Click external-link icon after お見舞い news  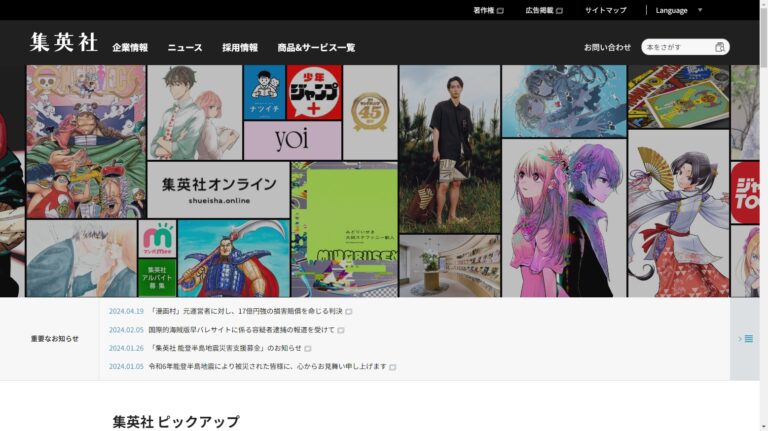click(393, 367)
